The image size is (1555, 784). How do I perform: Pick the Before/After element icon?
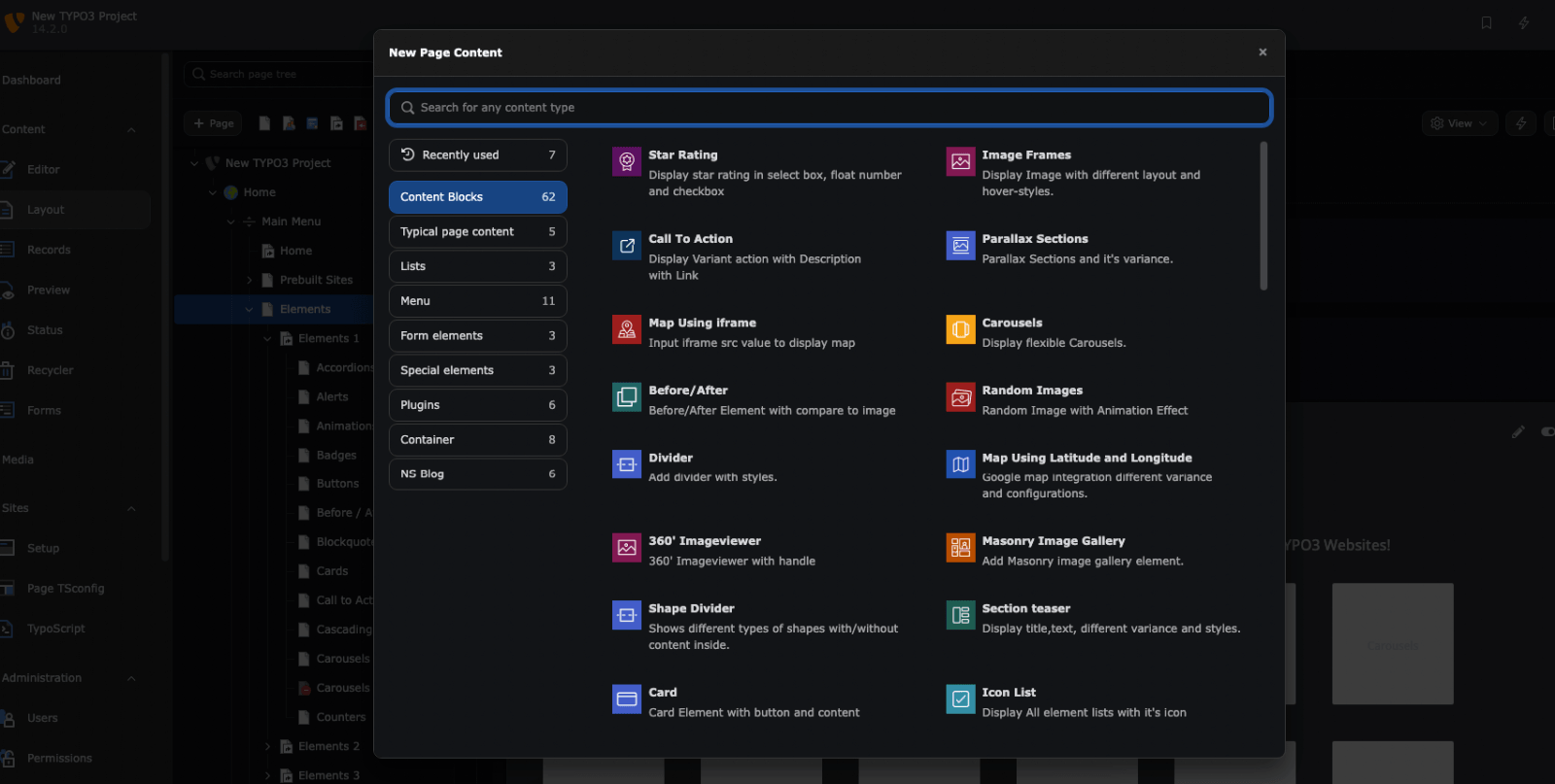click(627, 396)
